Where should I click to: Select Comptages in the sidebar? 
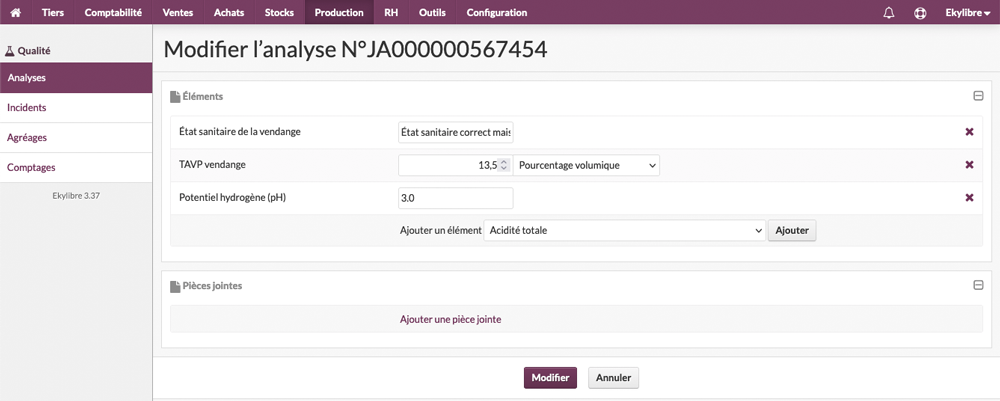point(76,168)
